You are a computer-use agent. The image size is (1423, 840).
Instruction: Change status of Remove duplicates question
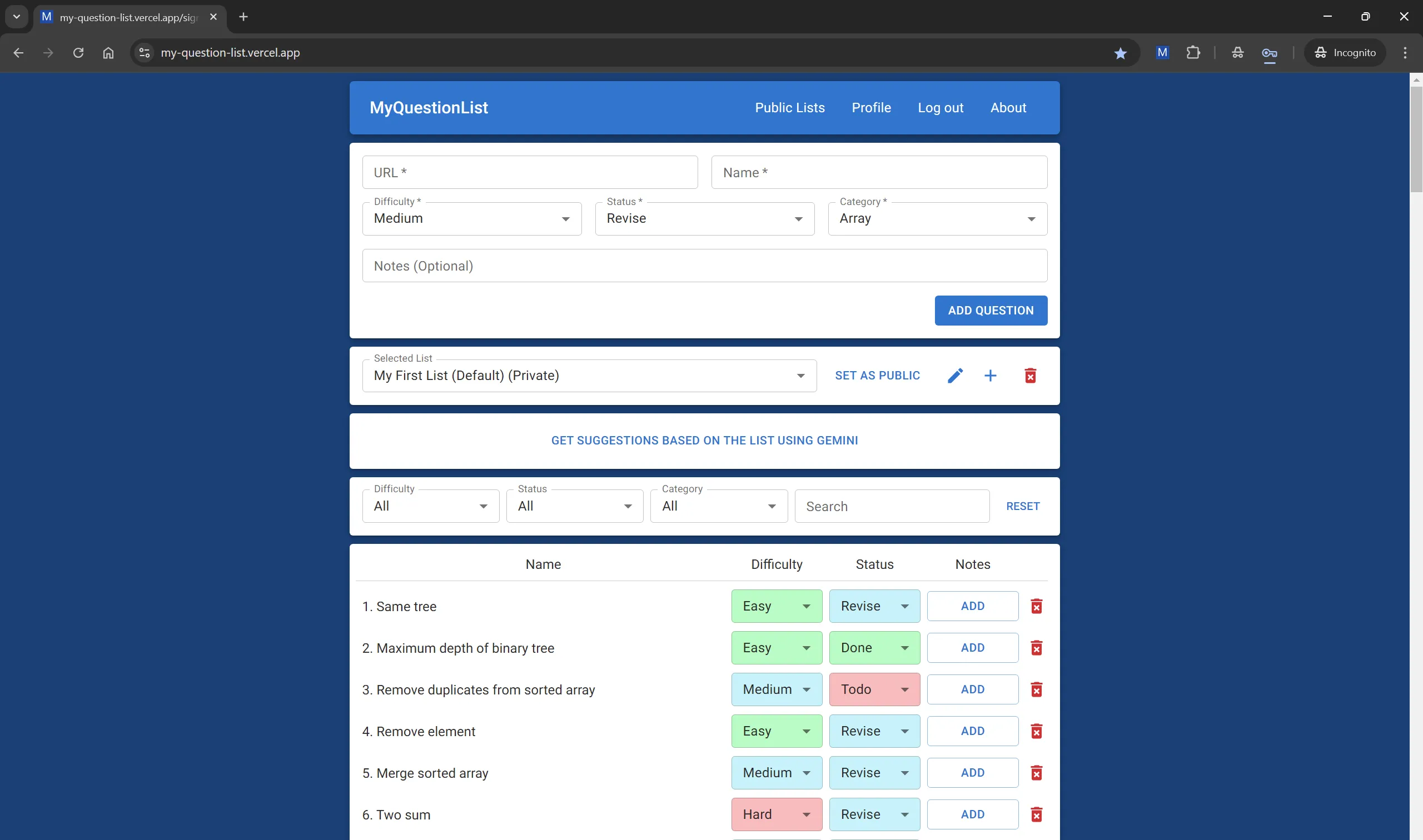pos(874,689)
